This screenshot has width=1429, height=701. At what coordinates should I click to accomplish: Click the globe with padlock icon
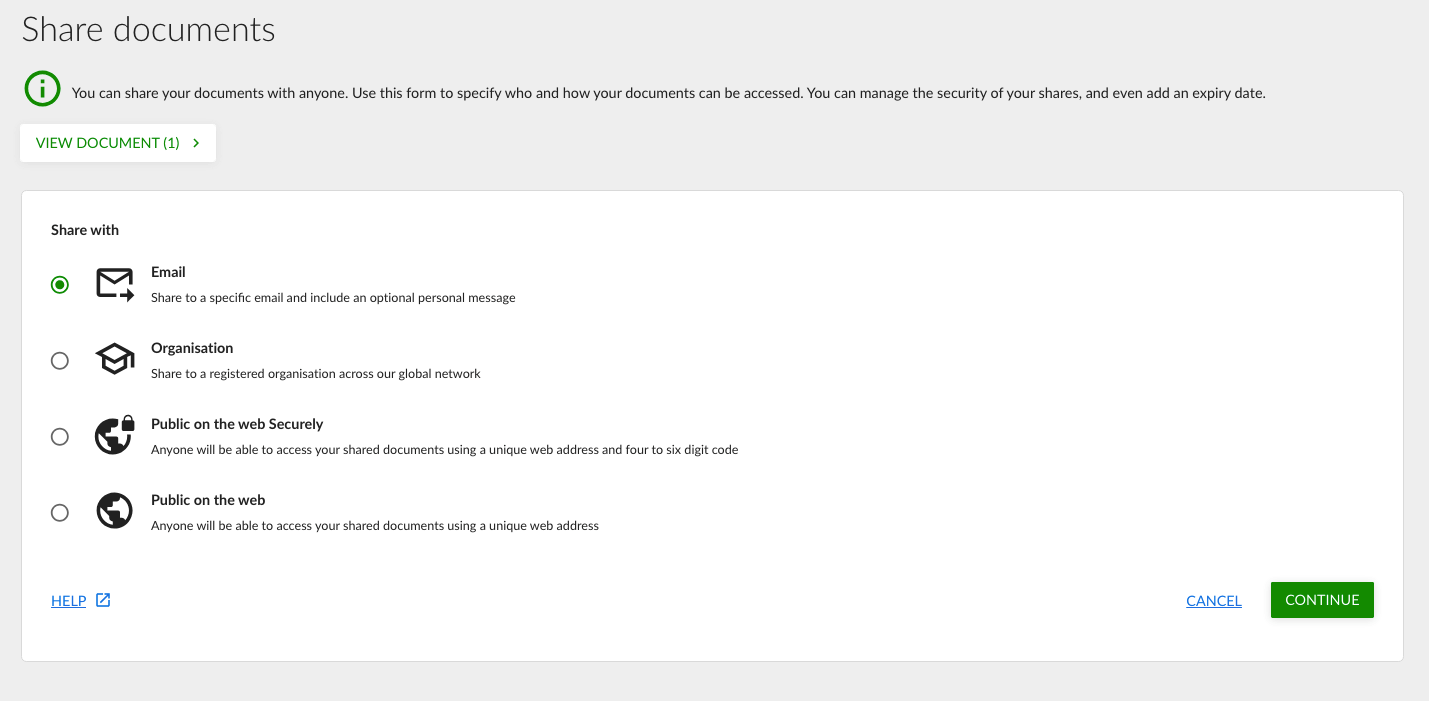click(x=114, y=436)
